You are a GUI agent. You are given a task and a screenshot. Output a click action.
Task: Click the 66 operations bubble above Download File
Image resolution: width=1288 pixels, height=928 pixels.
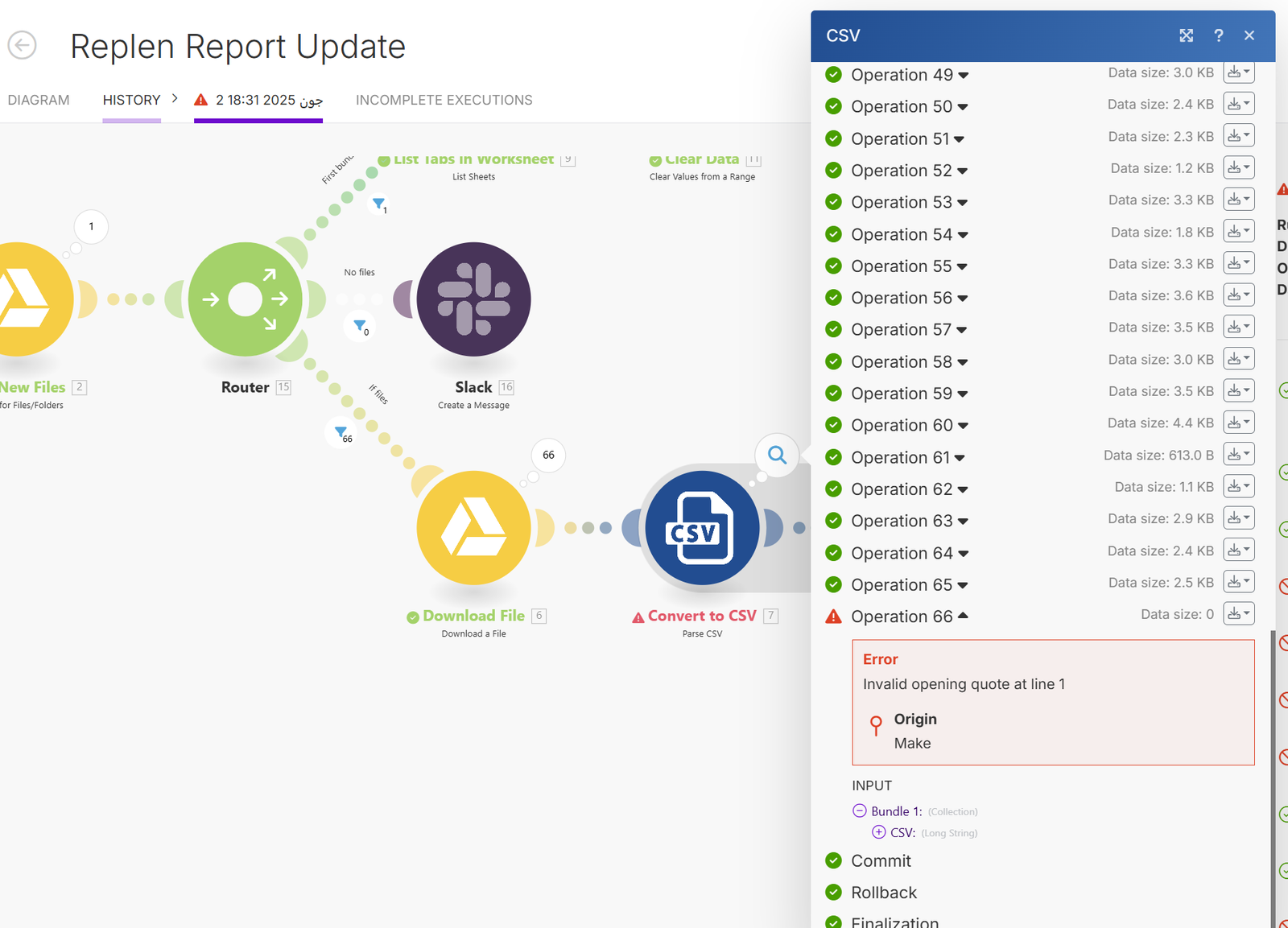[548, 455]
